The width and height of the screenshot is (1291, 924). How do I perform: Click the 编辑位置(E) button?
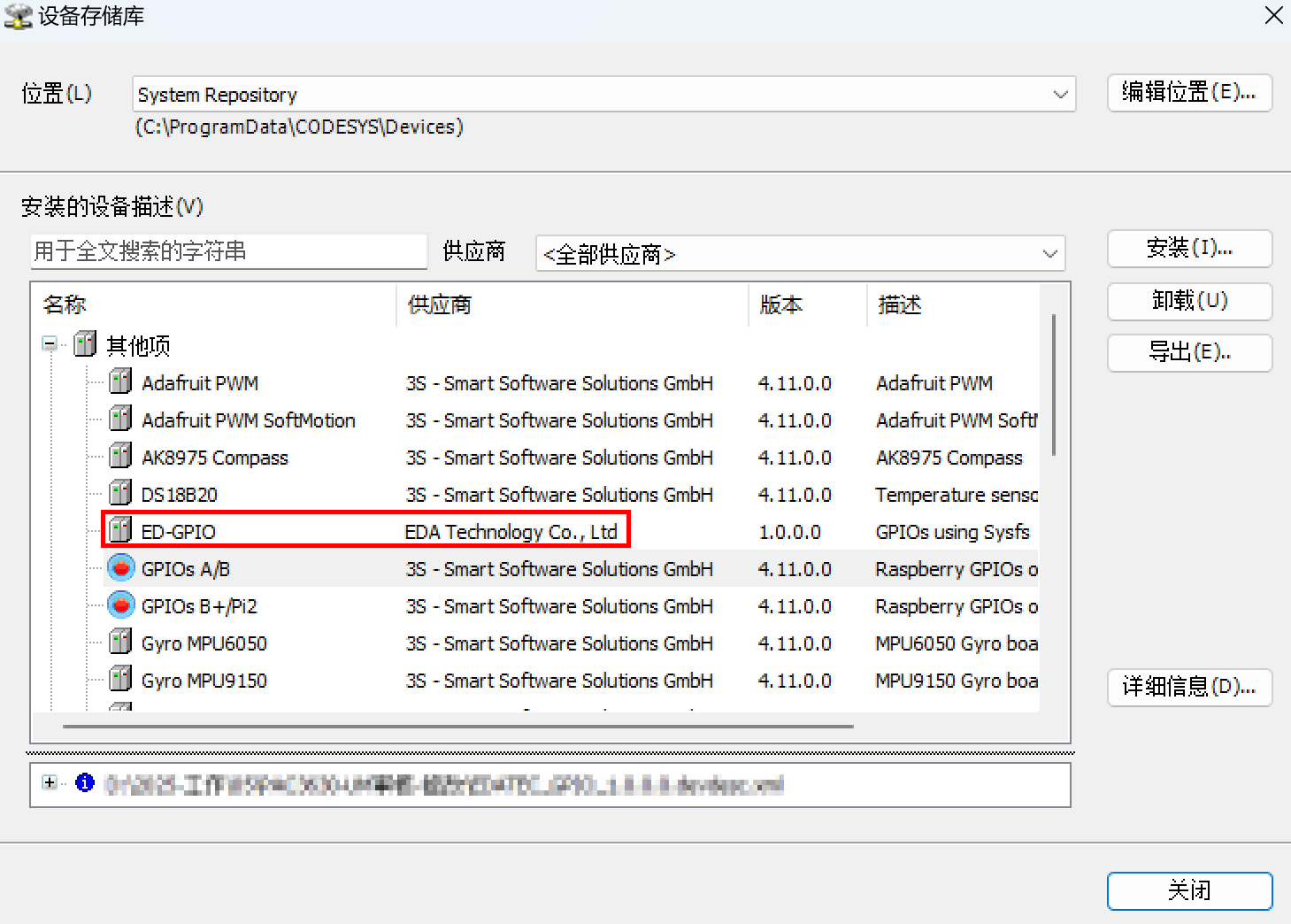click(x=1188, y=93)
